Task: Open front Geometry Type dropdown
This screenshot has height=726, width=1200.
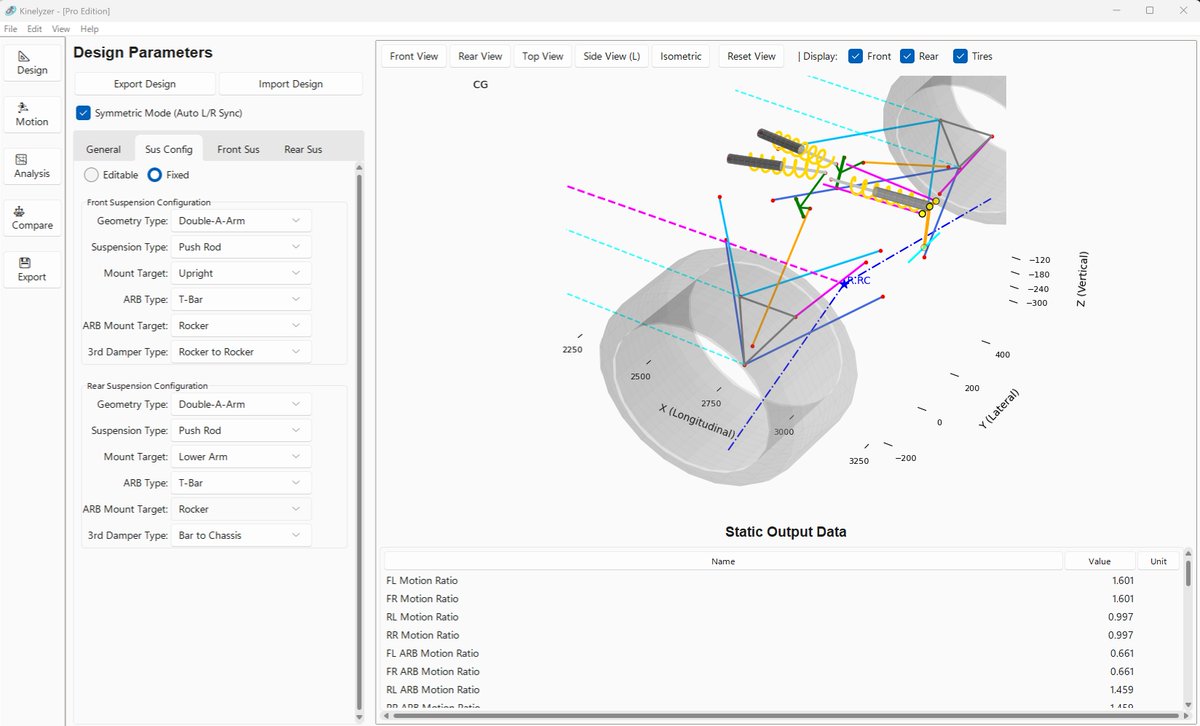Action: click(x=241, y=220)
